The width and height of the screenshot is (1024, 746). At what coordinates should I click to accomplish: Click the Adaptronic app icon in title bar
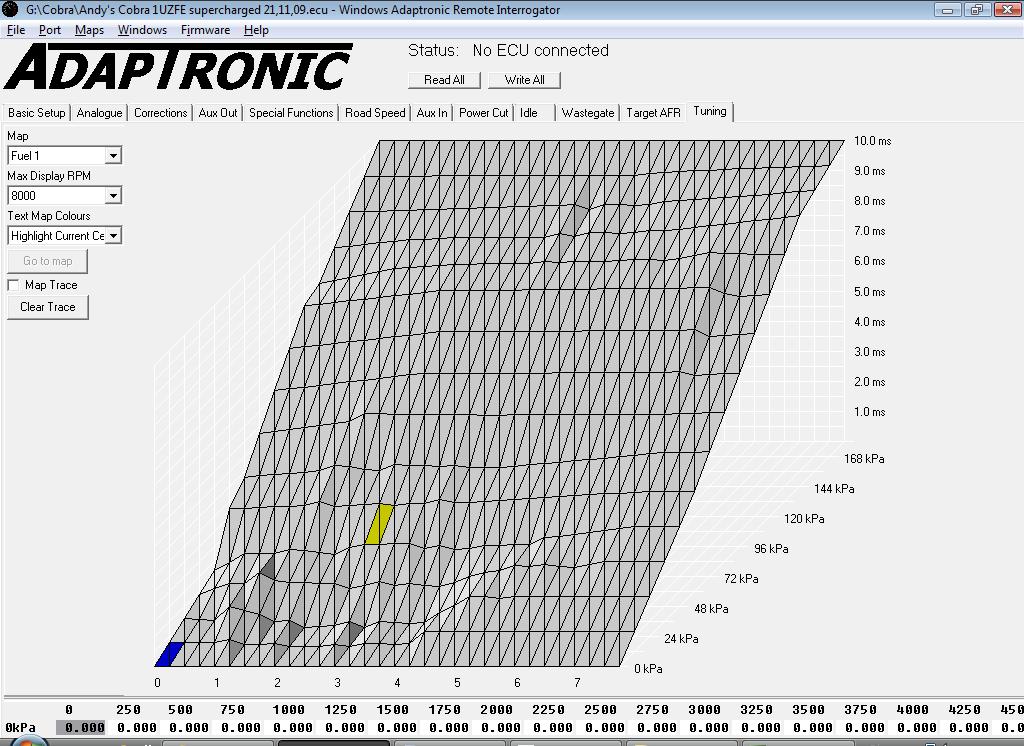point(10,9)
